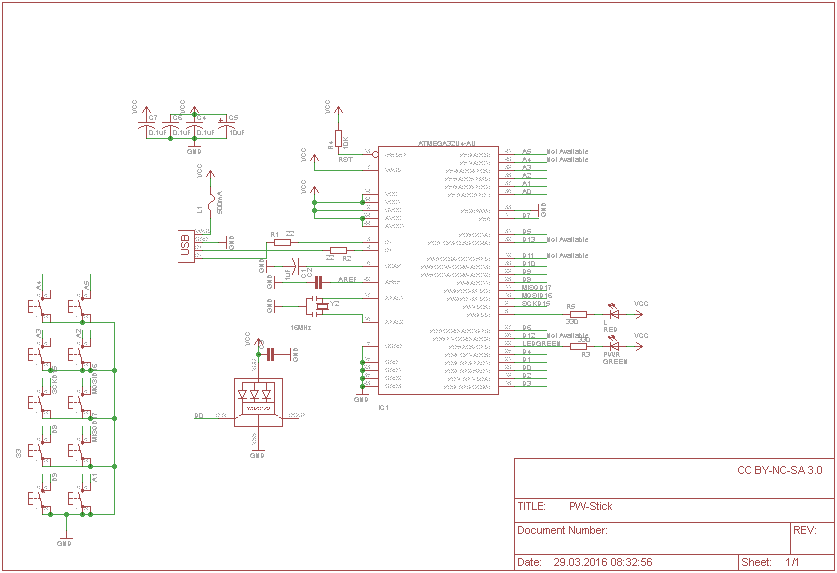Select the R3 330 resistor symbol
Viewport: 837px width, 573px height.
578,347
